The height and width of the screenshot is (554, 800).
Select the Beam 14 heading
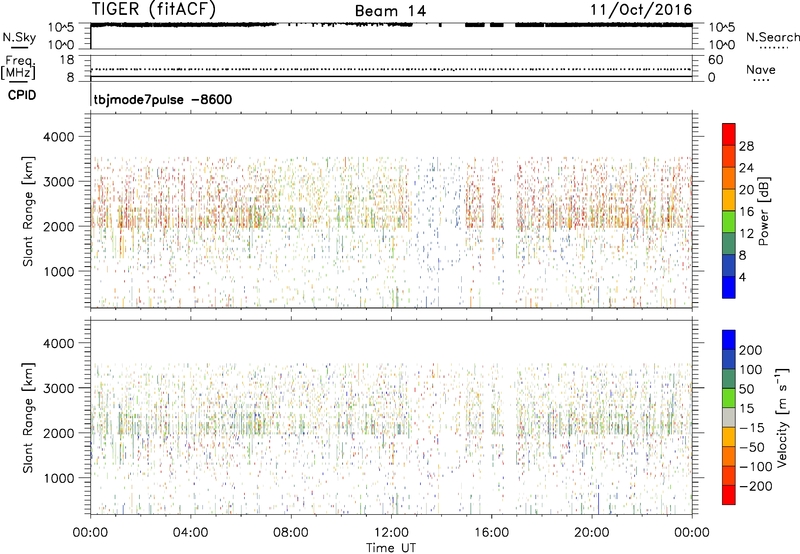[390, 11]
